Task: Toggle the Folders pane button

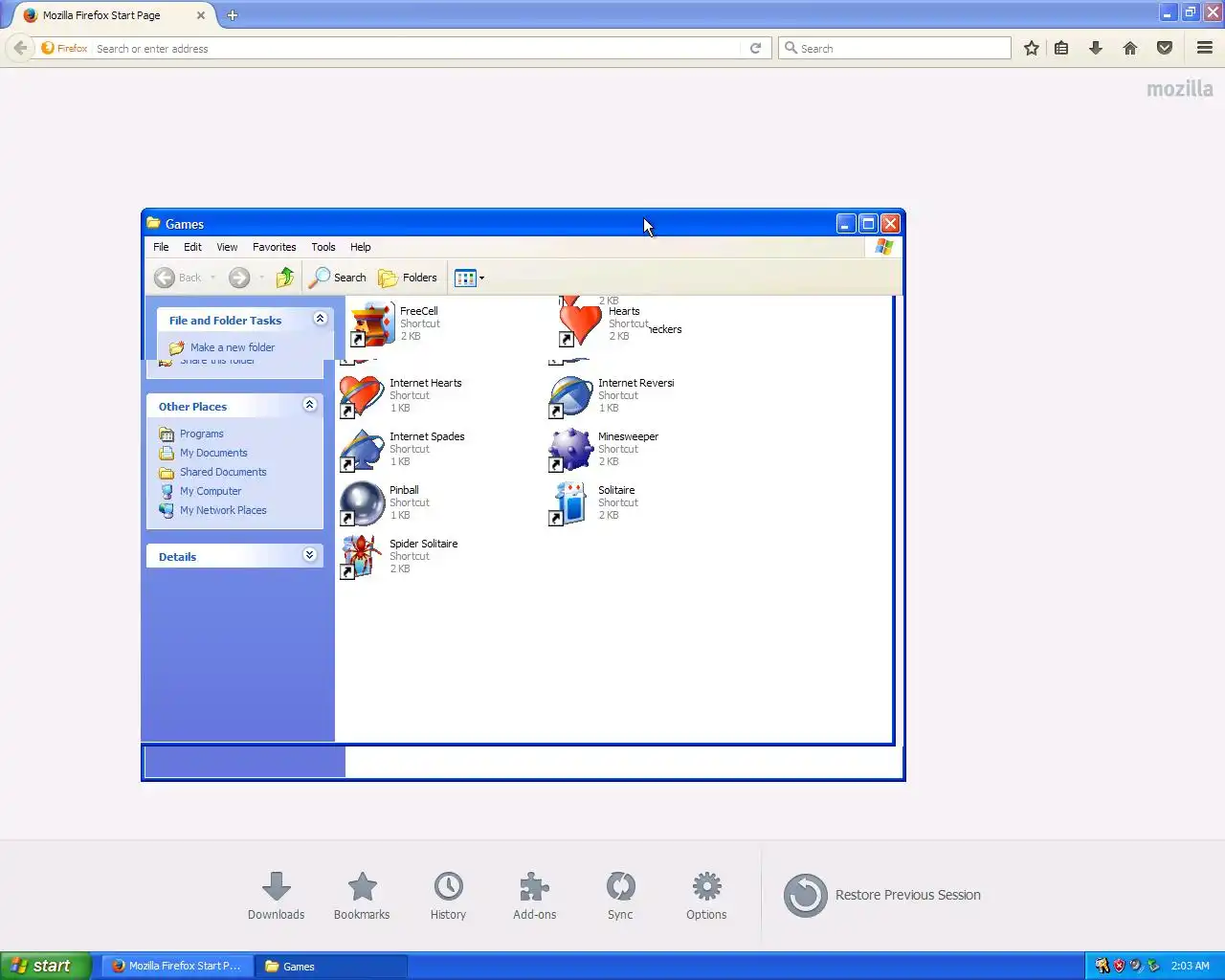Action: tap(408, 278)
